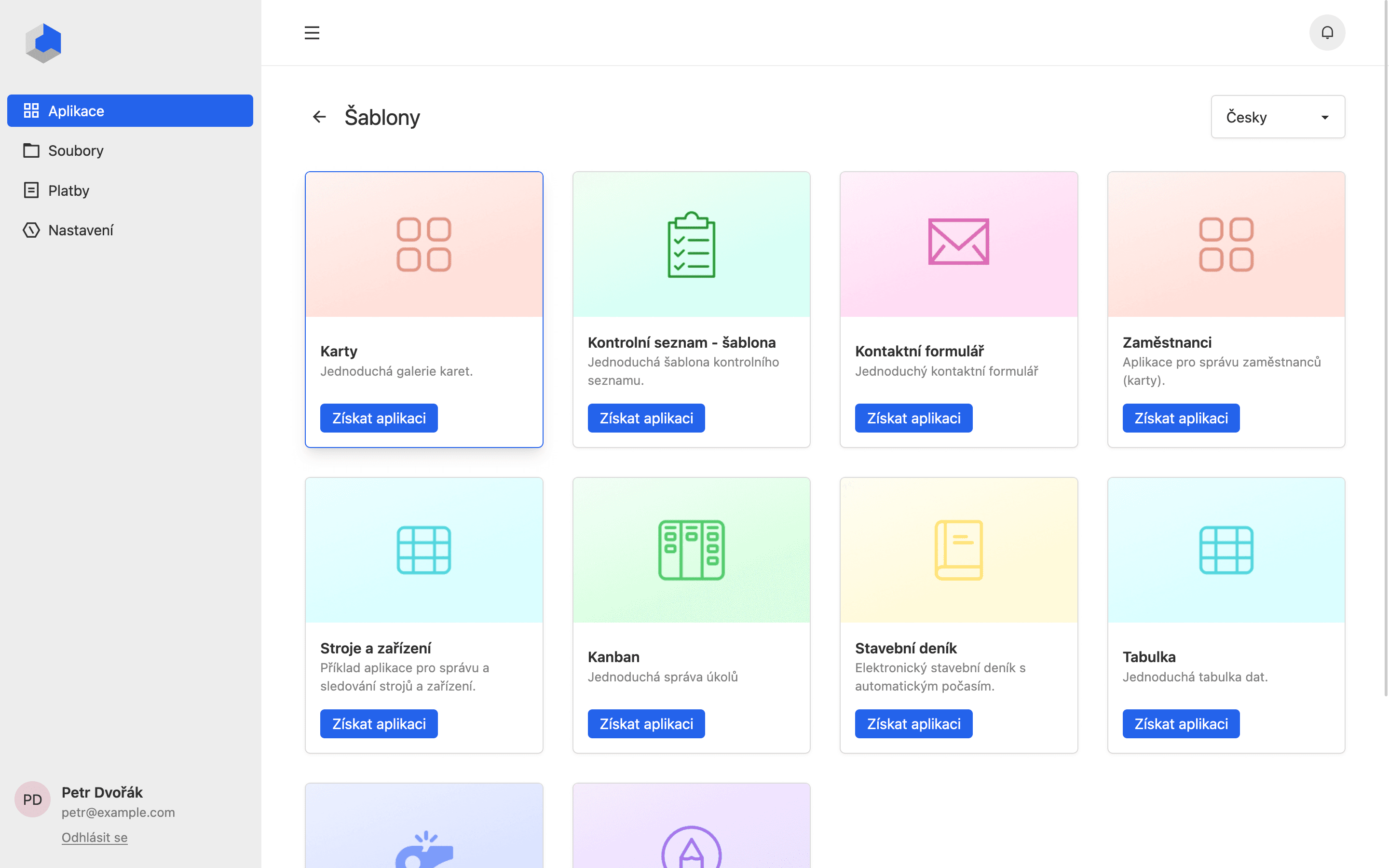Click the Stroje a zařízení title
The image size is (1389, 868).
coord(375,648)
